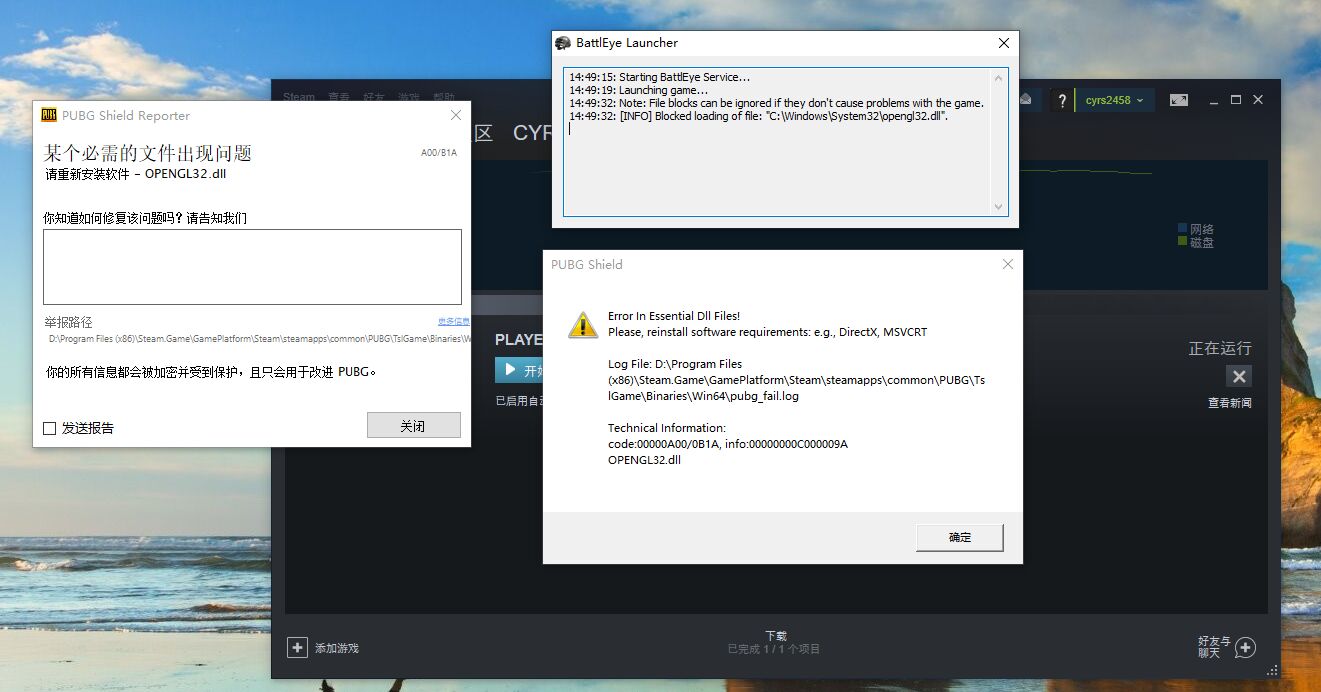Switch Steam to Big Picture mode icon
The height and width of the screenshot is (692, 1321).
pos(1179,100)
